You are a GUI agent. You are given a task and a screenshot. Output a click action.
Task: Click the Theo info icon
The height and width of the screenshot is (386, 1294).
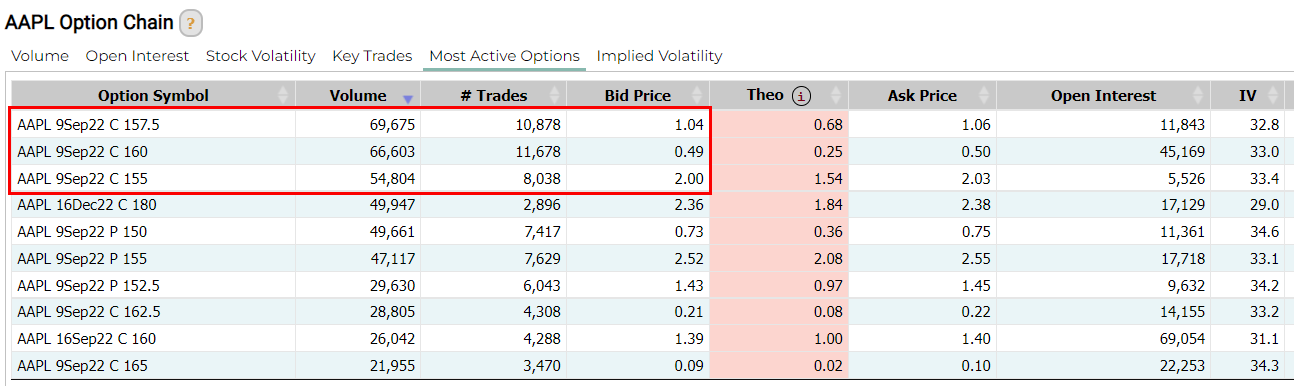(x=801, y=96)
